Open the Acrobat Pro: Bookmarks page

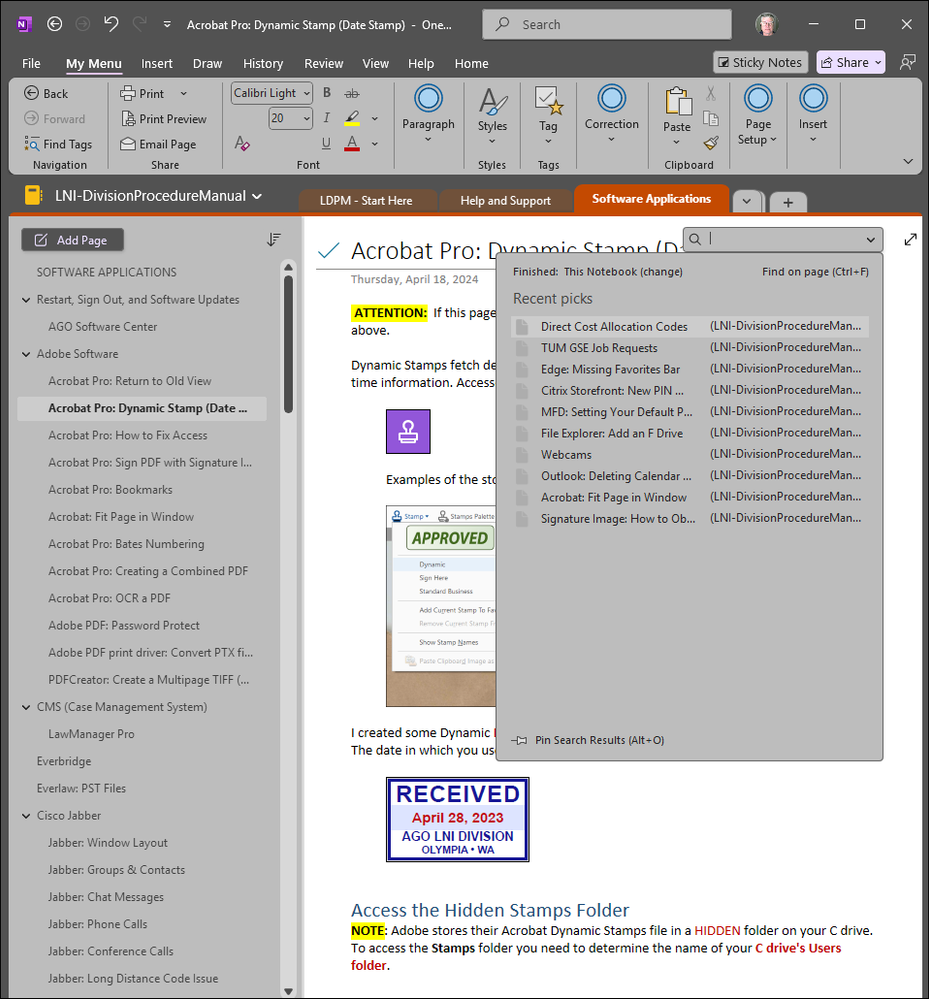point(110,490)
